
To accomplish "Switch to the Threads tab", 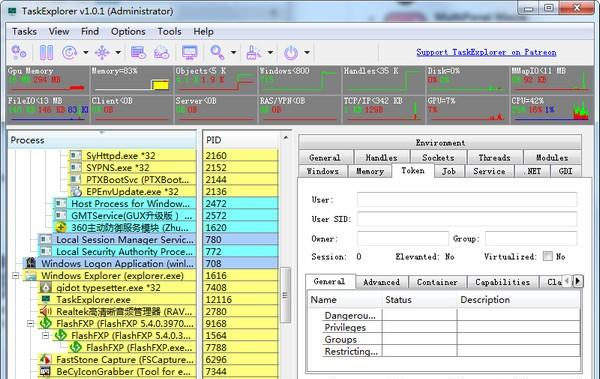I will (494, 157).
